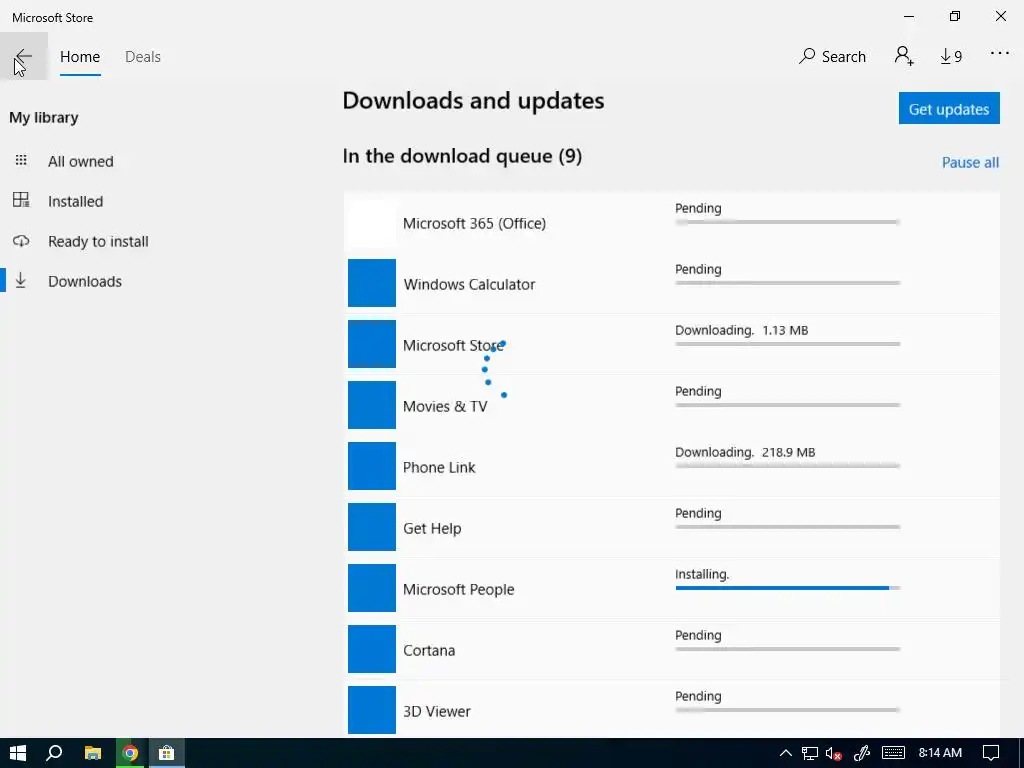The height and width of the screenshot is (768, 1024).
Task: Click the All owned grid icon
Action: pos(21,161)
